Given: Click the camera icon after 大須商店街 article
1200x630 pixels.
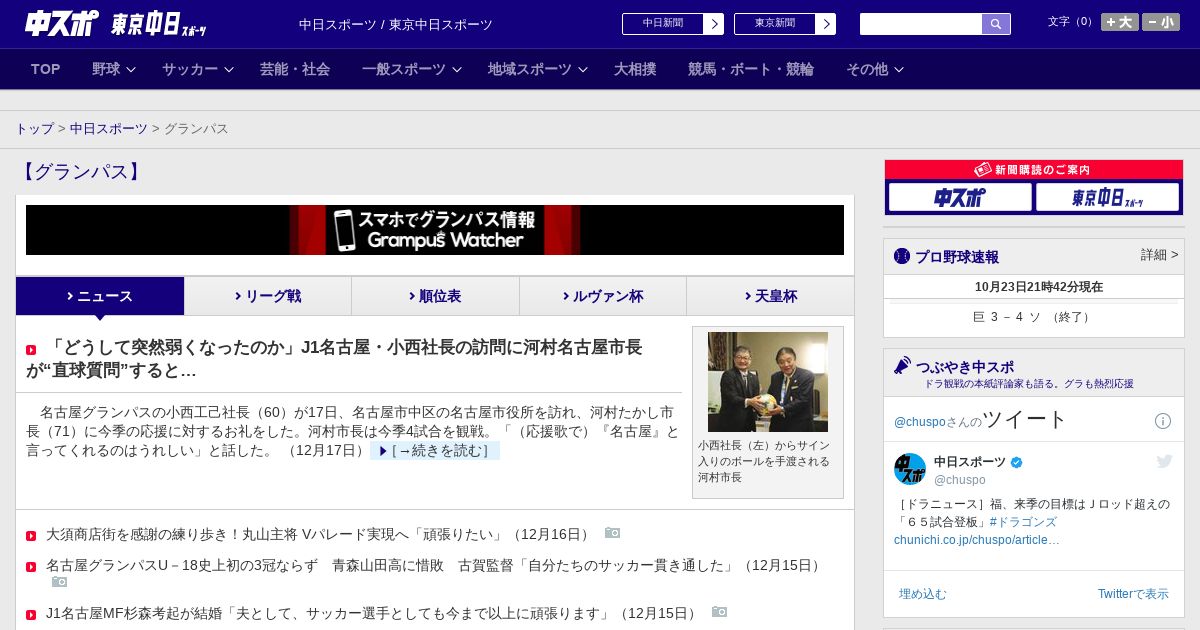Looking at the screenshot, I should point(612,533).
